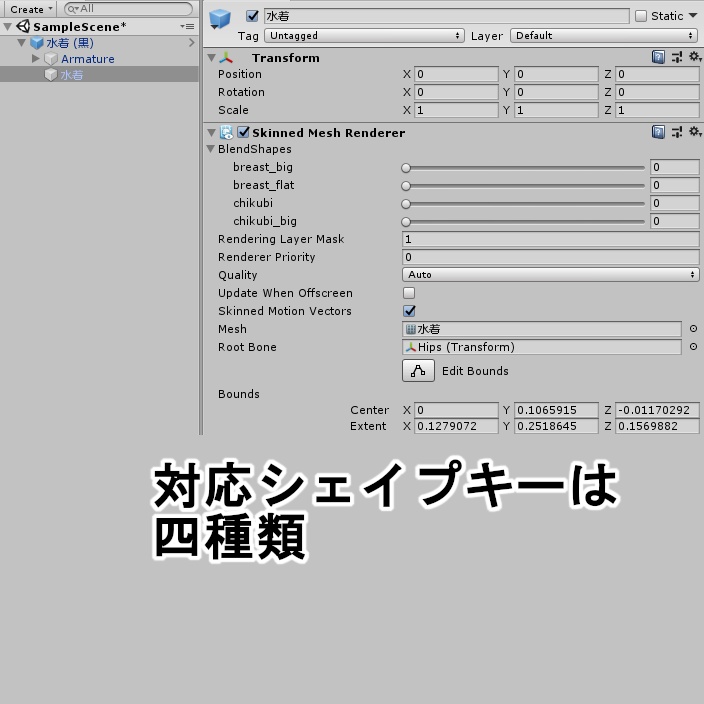The image size is (704, 704).
Task: Click the Skinned Mesh Renderer title text
Action: [329, 133]
